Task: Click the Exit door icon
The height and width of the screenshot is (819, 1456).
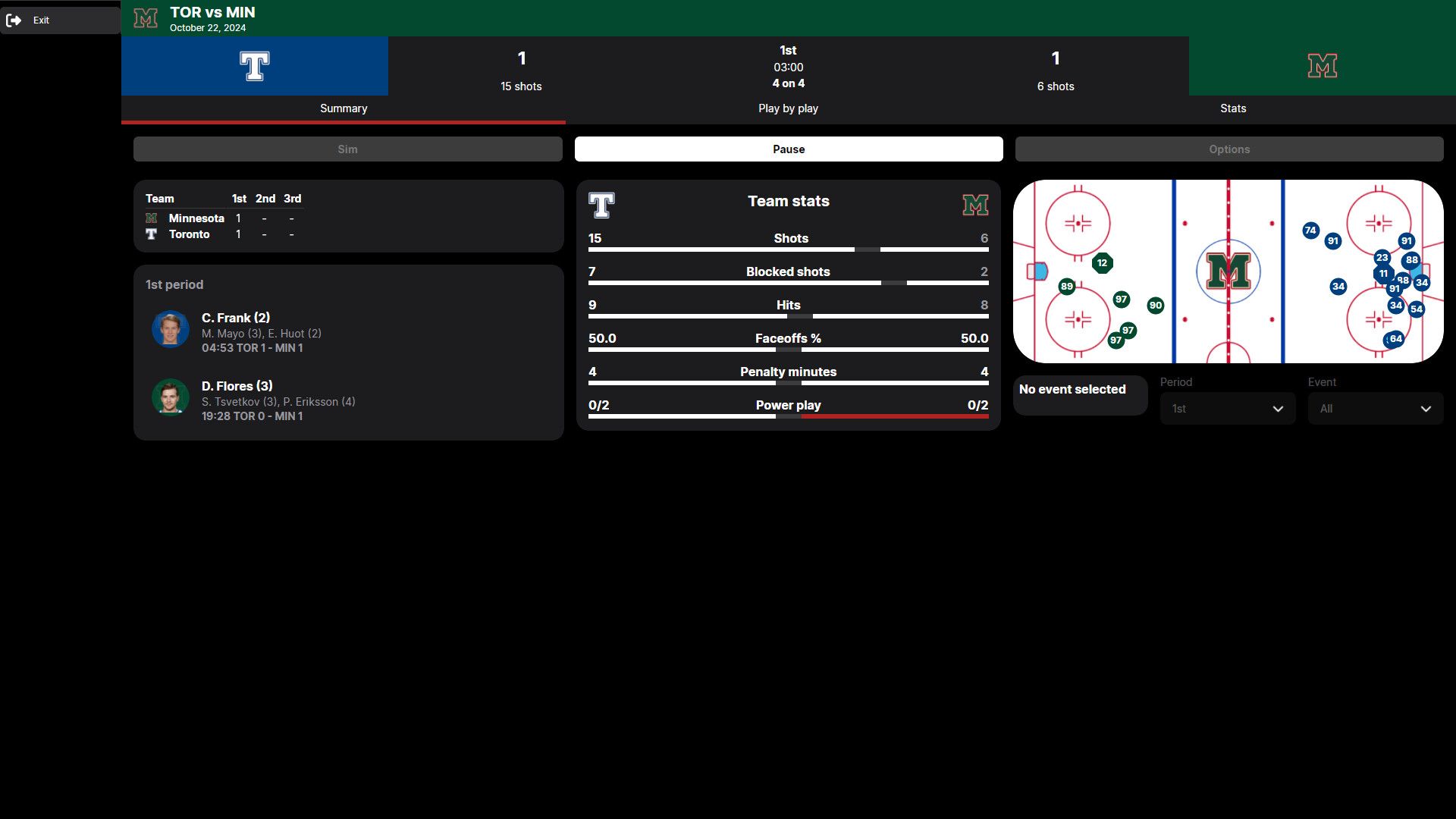Action: [15, 20]
